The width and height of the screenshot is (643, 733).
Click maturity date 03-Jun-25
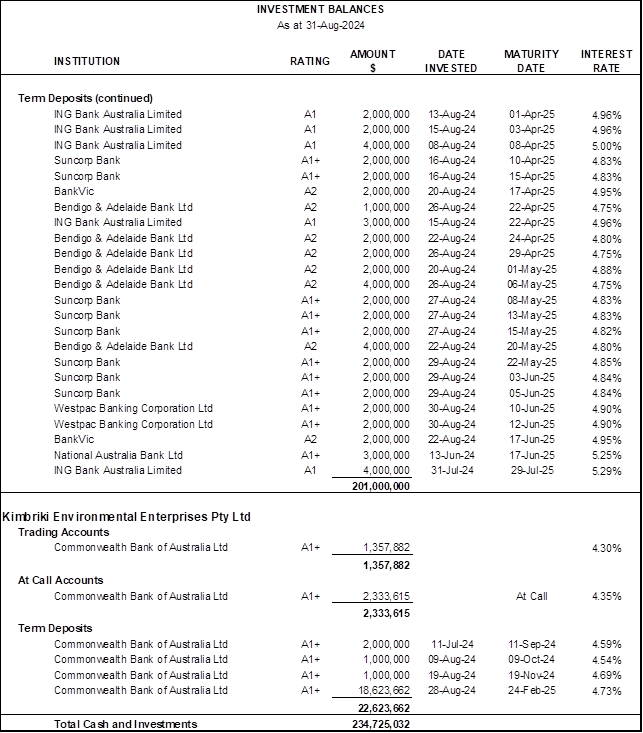coord(532,377)
